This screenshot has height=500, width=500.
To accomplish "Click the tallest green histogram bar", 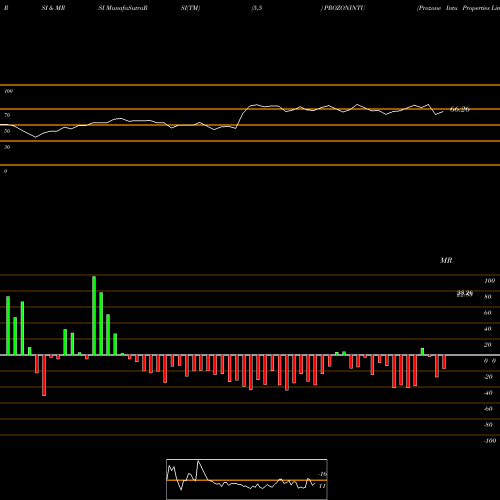I will 94,315.
